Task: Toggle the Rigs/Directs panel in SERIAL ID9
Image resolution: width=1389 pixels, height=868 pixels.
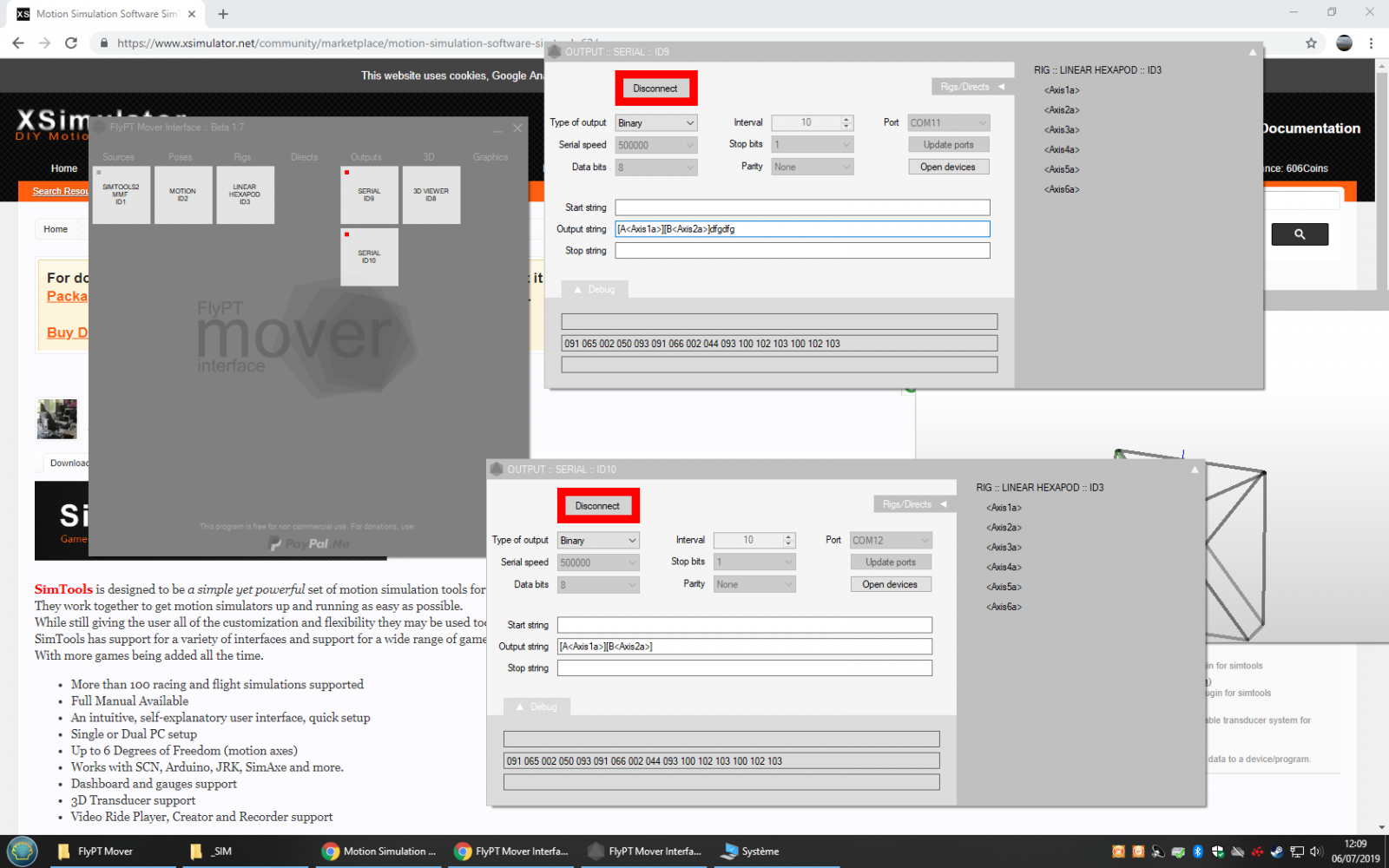Action: click(x=972, y=87)
